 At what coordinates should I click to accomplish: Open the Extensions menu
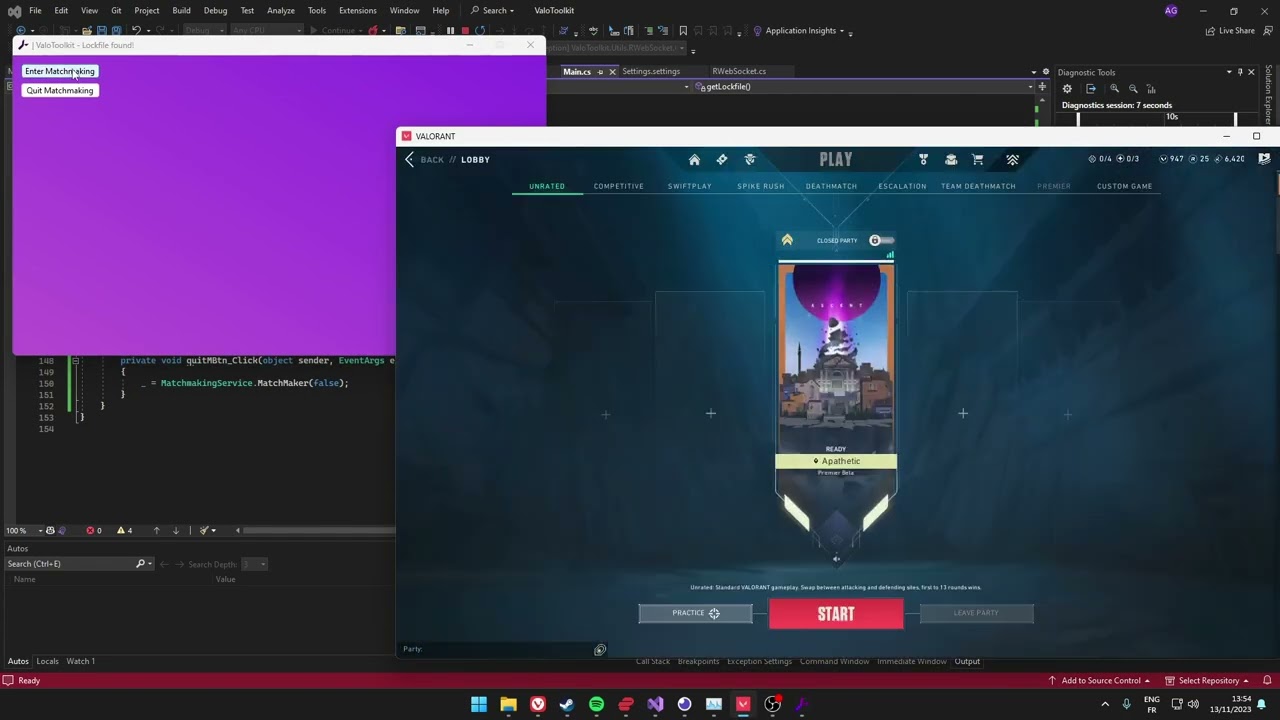click(x=358, y=10)
